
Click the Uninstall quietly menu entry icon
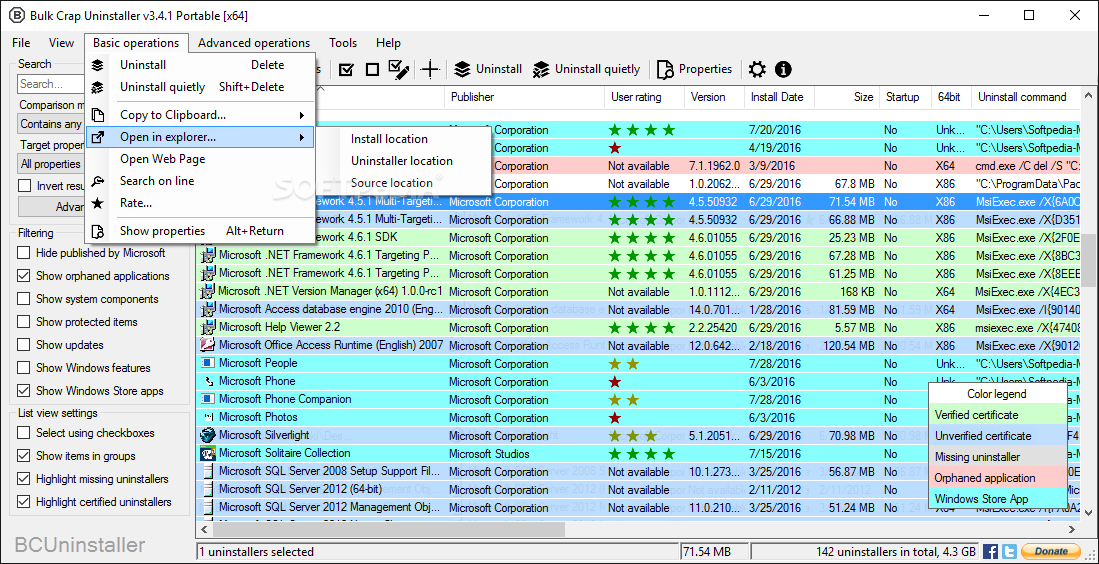[x=98, y=87]
